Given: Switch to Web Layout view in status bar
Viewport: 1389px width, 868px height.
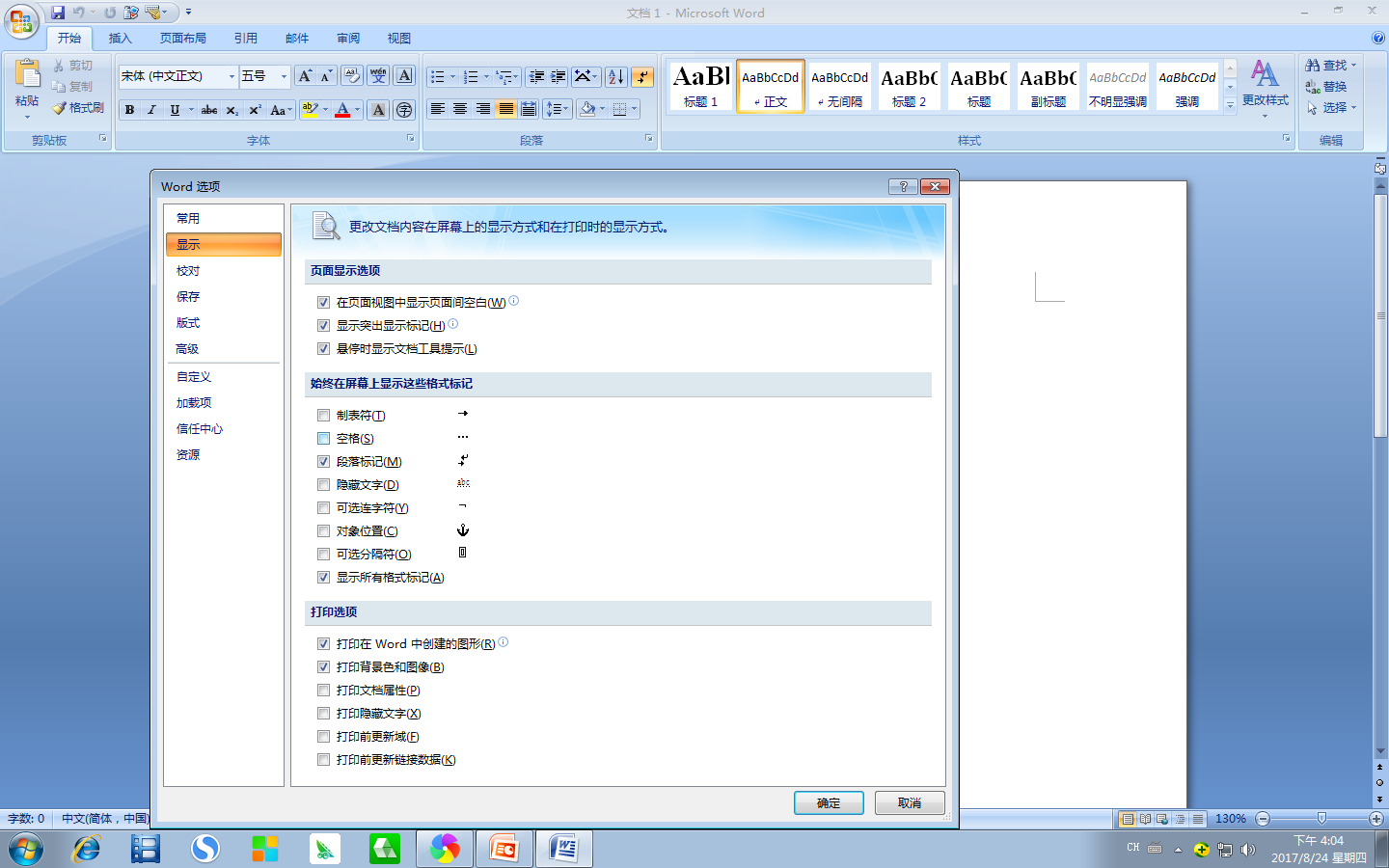Looking at the screenshot, I should pyautogui.click(x=1162, y=819).
